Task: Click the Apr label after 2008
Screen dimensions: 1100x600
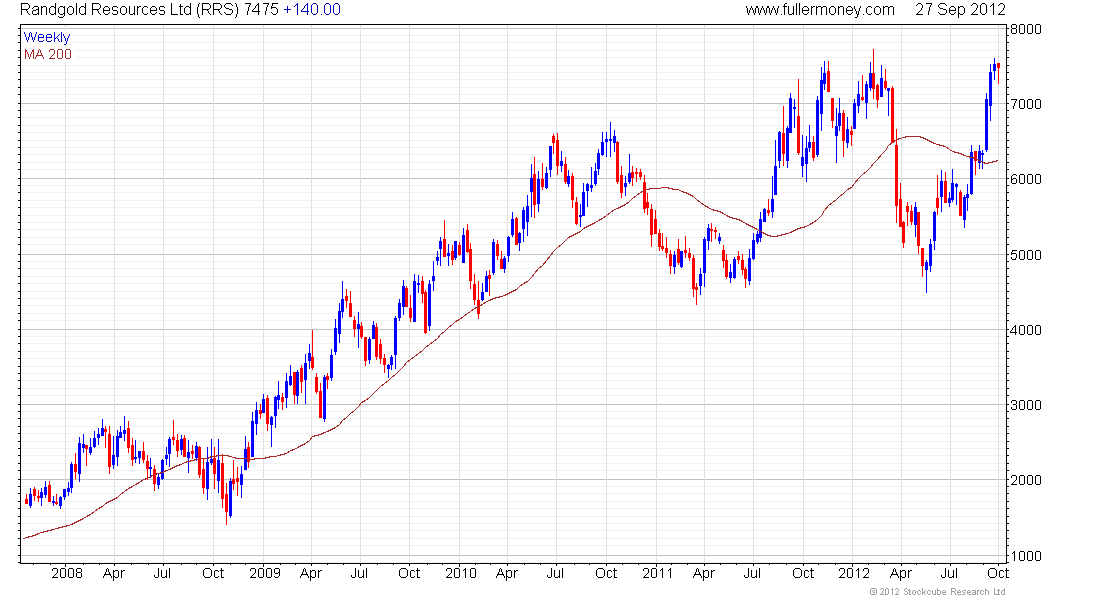Action: pyautogui.click(x=114, y=573)
